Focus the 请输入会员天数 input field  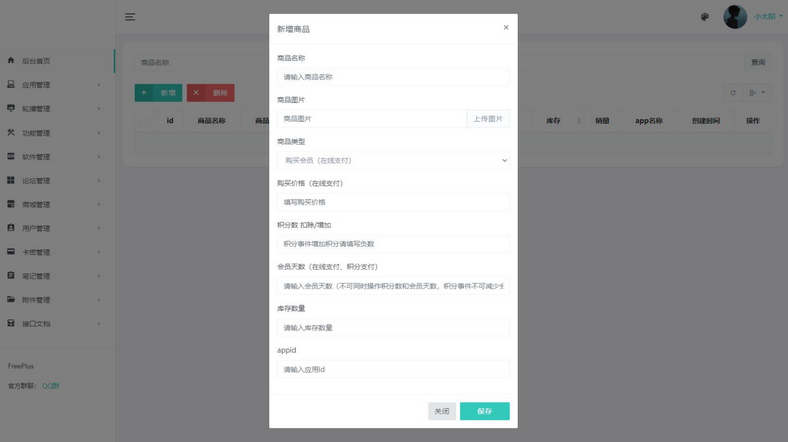(393, 286)
